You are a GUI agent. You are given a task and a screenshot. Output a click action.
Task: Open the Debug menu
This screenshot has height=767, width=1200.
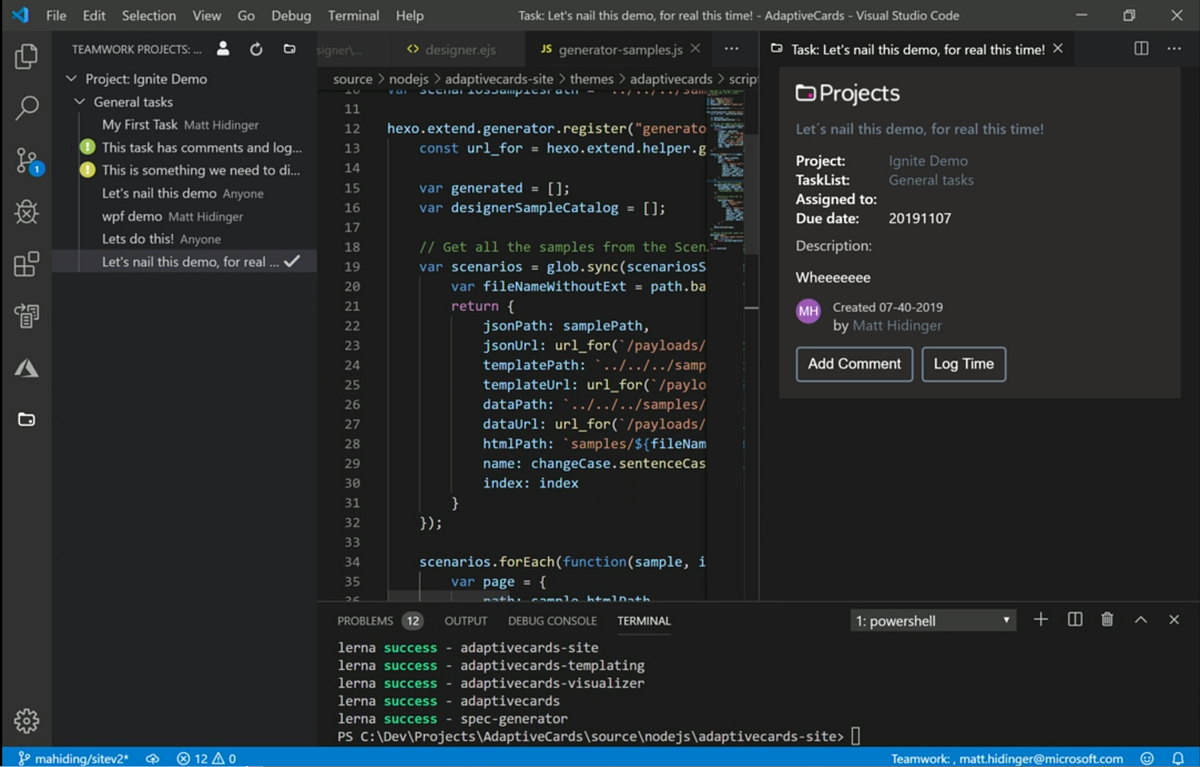coord(291,15)
